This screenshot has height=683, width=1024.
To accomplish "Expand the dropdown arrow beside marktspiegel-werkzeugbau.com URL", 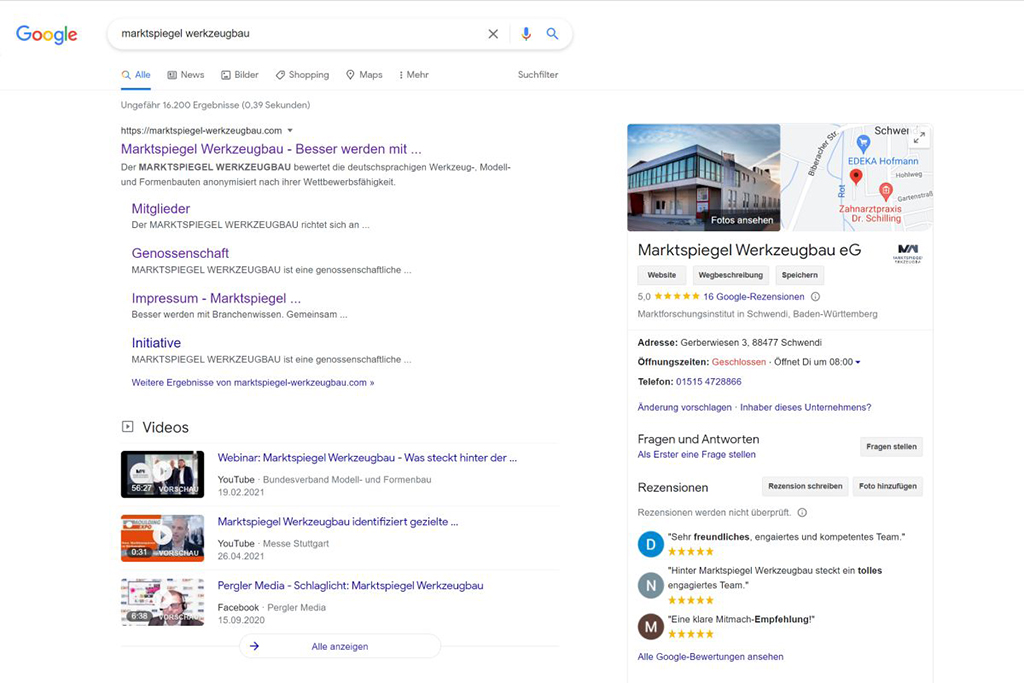I will click(x=290, y=131).
